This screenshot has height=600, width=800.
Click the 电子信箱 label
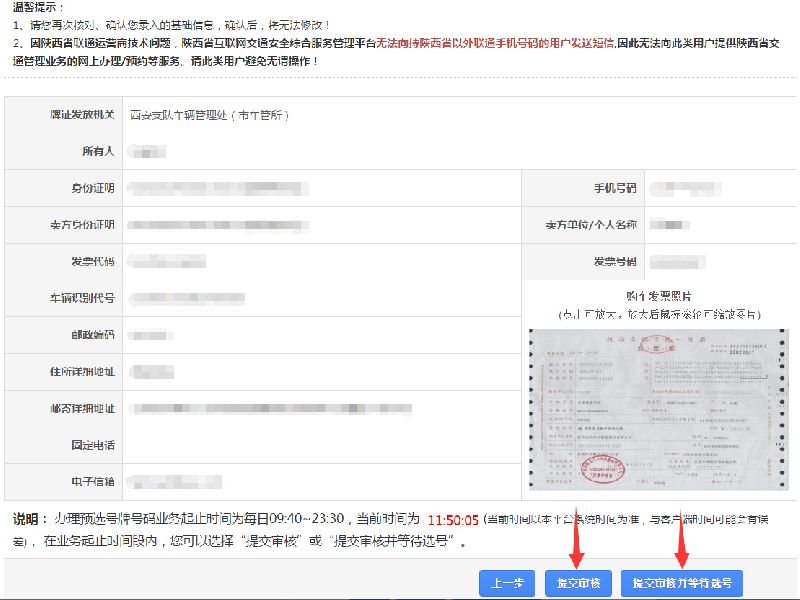click(x=92, y=481)
